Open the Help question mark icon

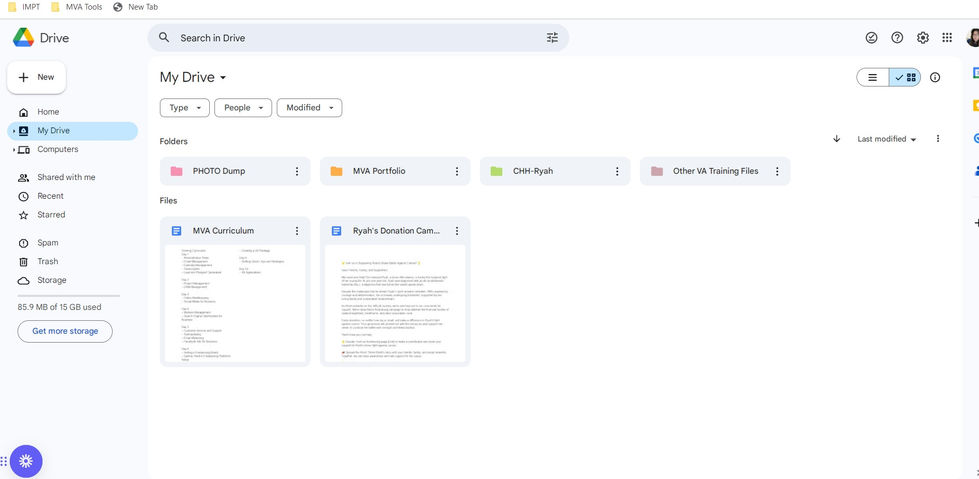897,37
